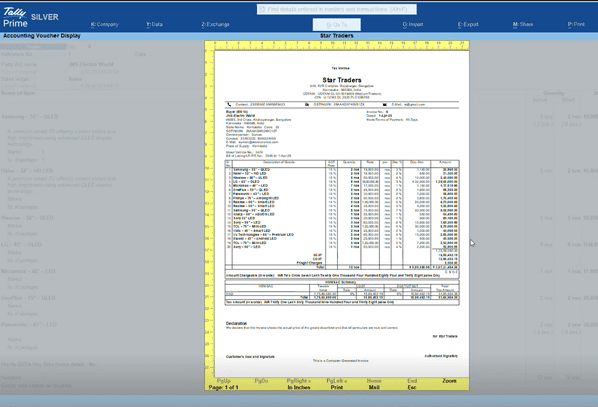Click the vertical ruler beside the preview
Viewport: 598px width, 407px height.
(x=209, y=214)
